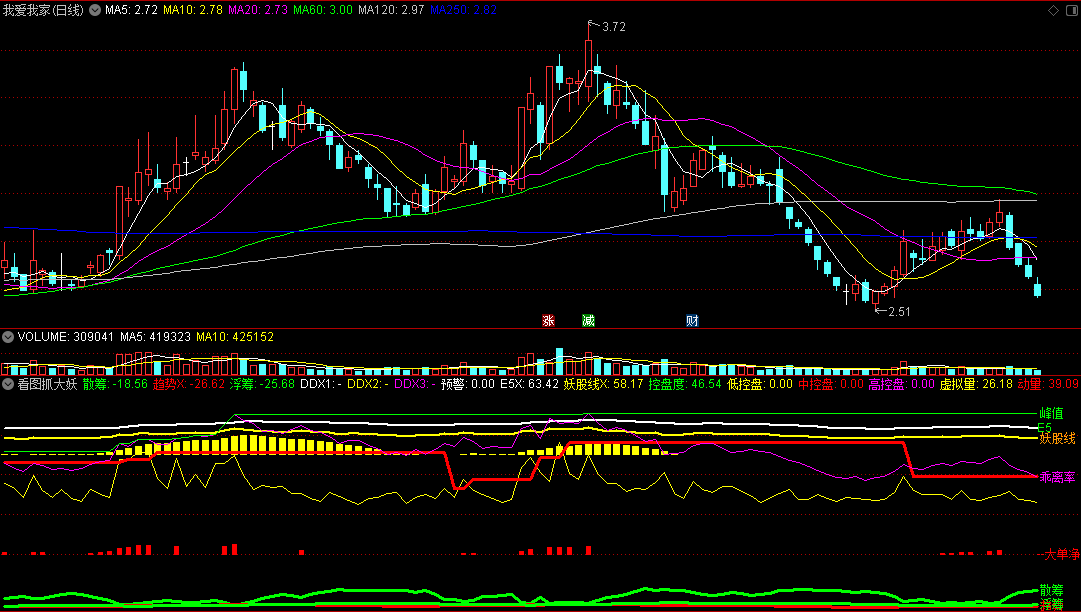Click the 高控盘: 0.00 value
The image size is (1081, 612).
902,384
